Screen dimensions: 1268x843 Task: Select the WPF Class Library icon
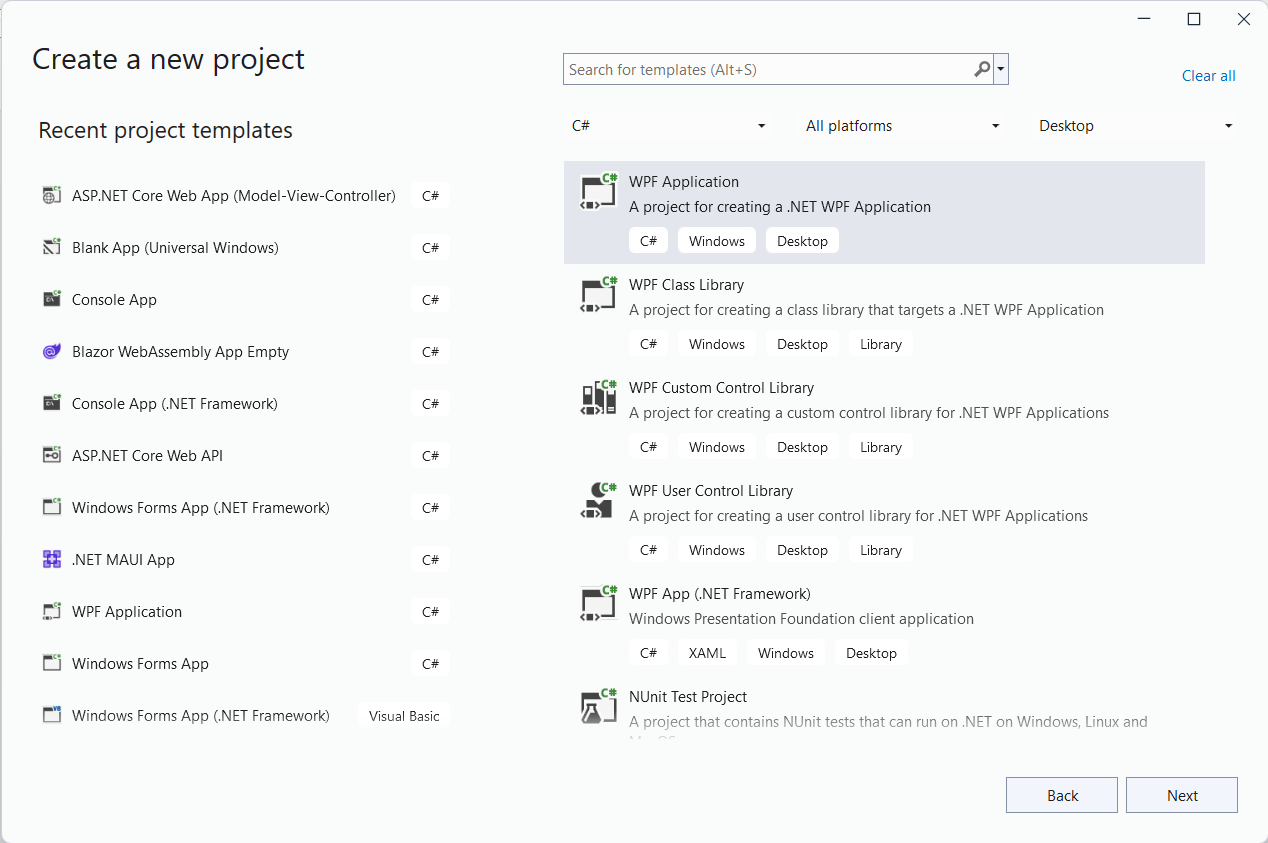coord(599,294)
